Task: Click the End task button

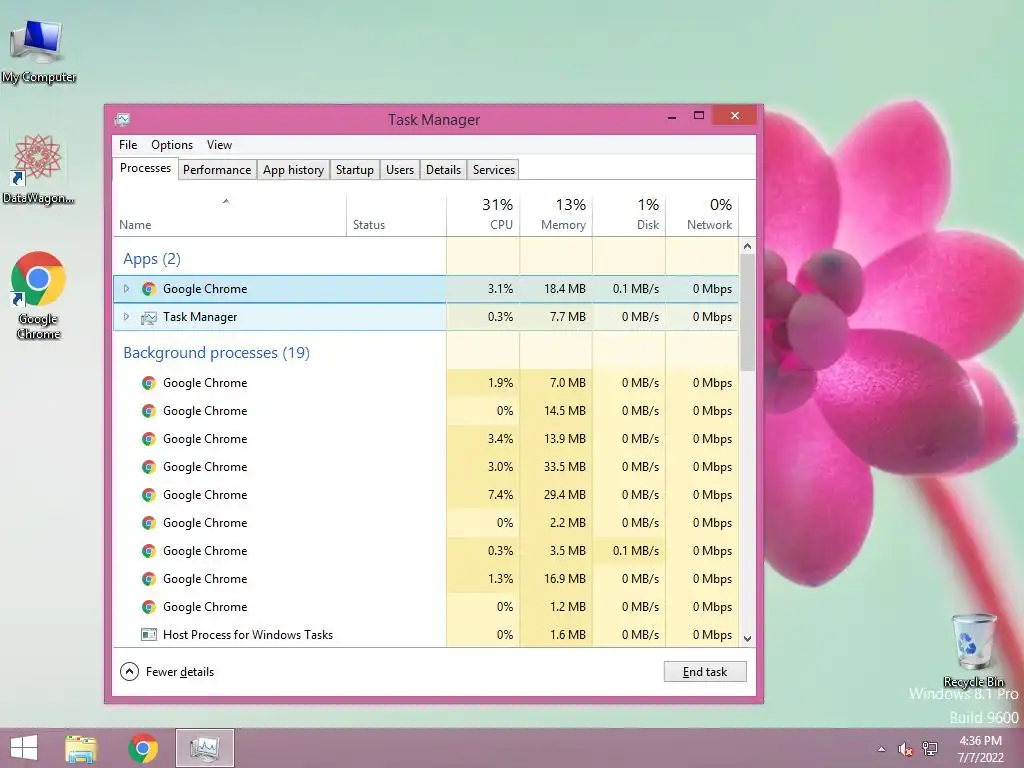Action: [705, 671]
